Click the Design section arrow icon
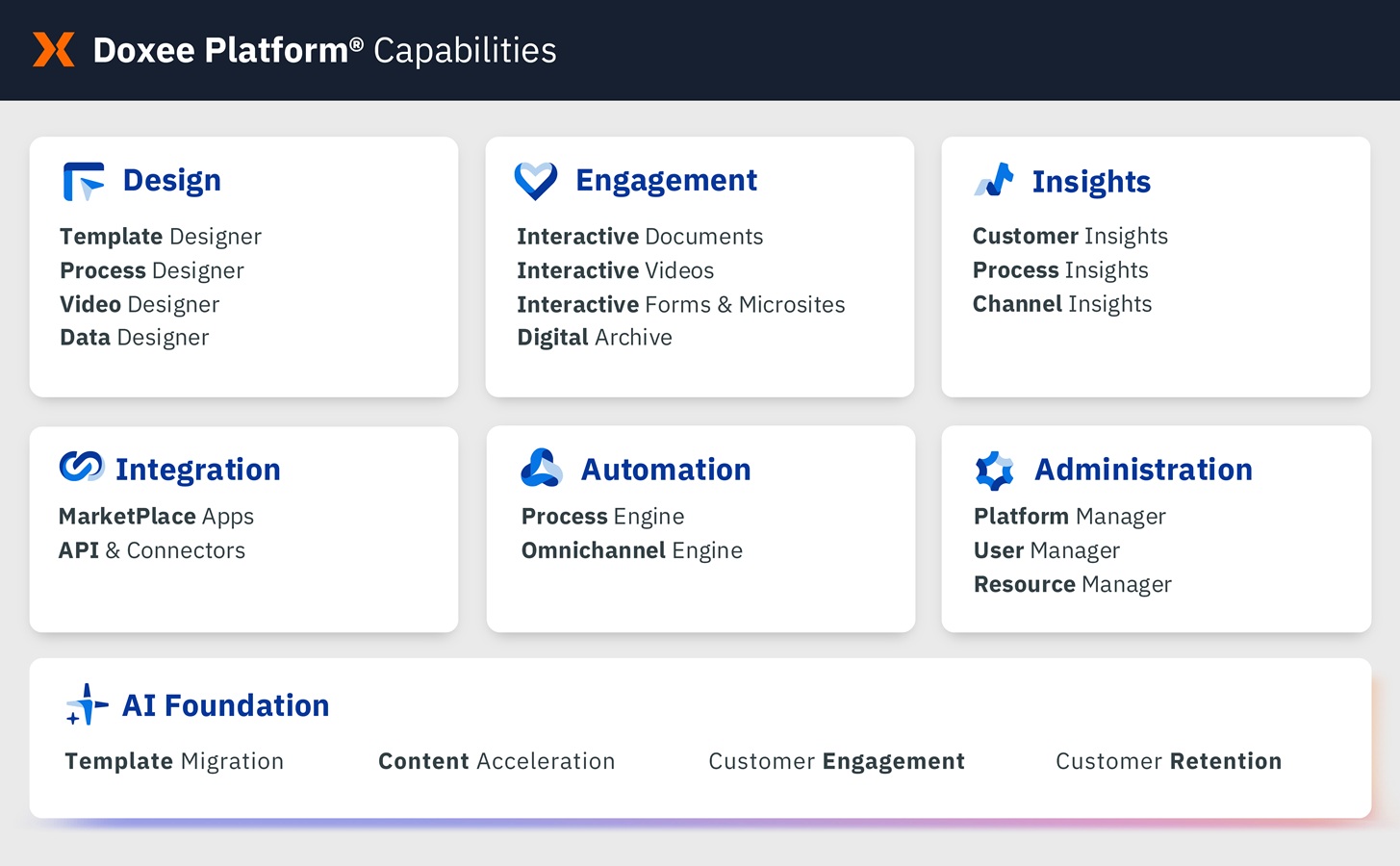The image size is (1400, 866). click(x=84, y=181)
